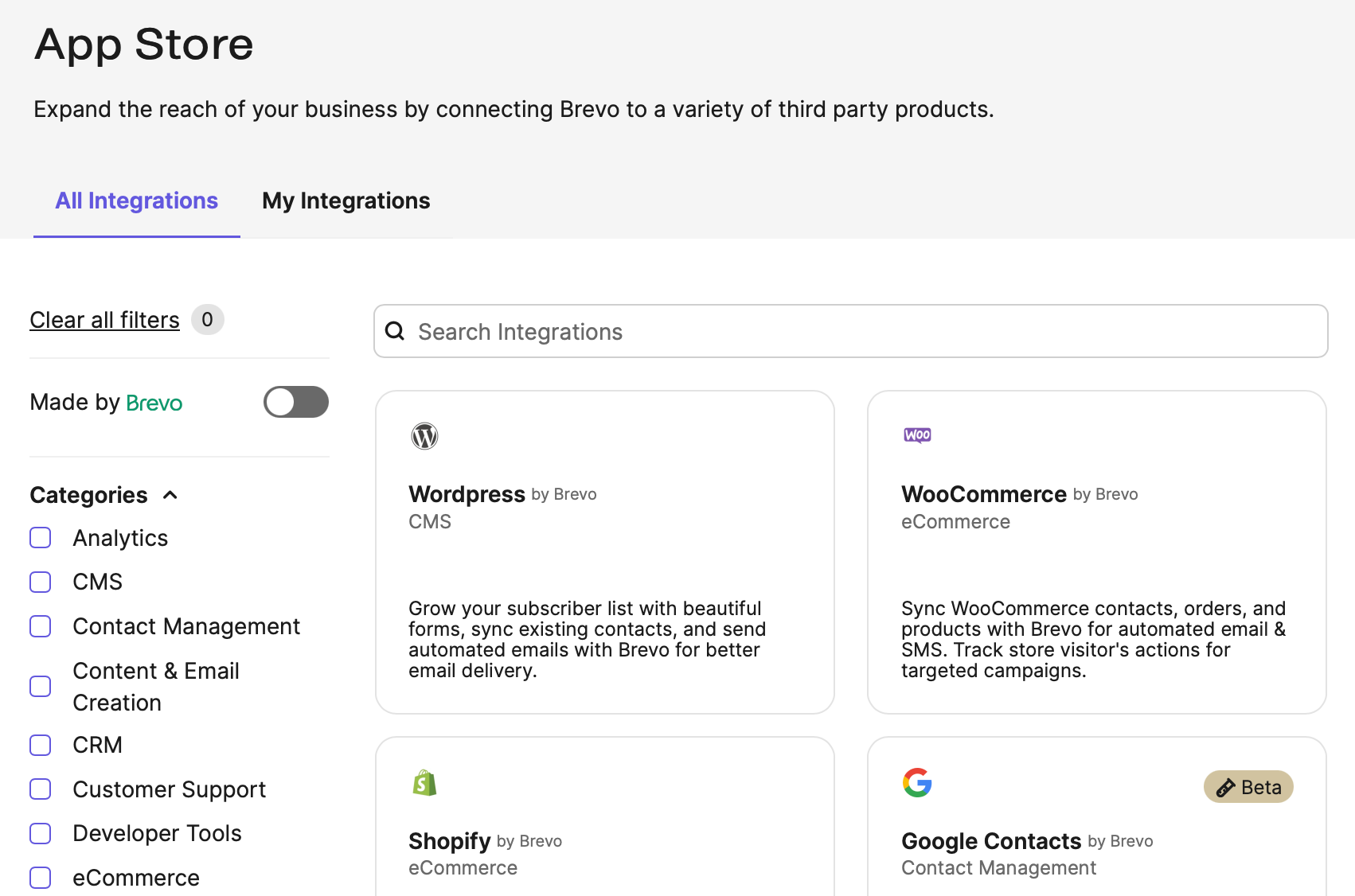Switch to the My Integrations tab
1355x896 pixels.
[346, 201]
